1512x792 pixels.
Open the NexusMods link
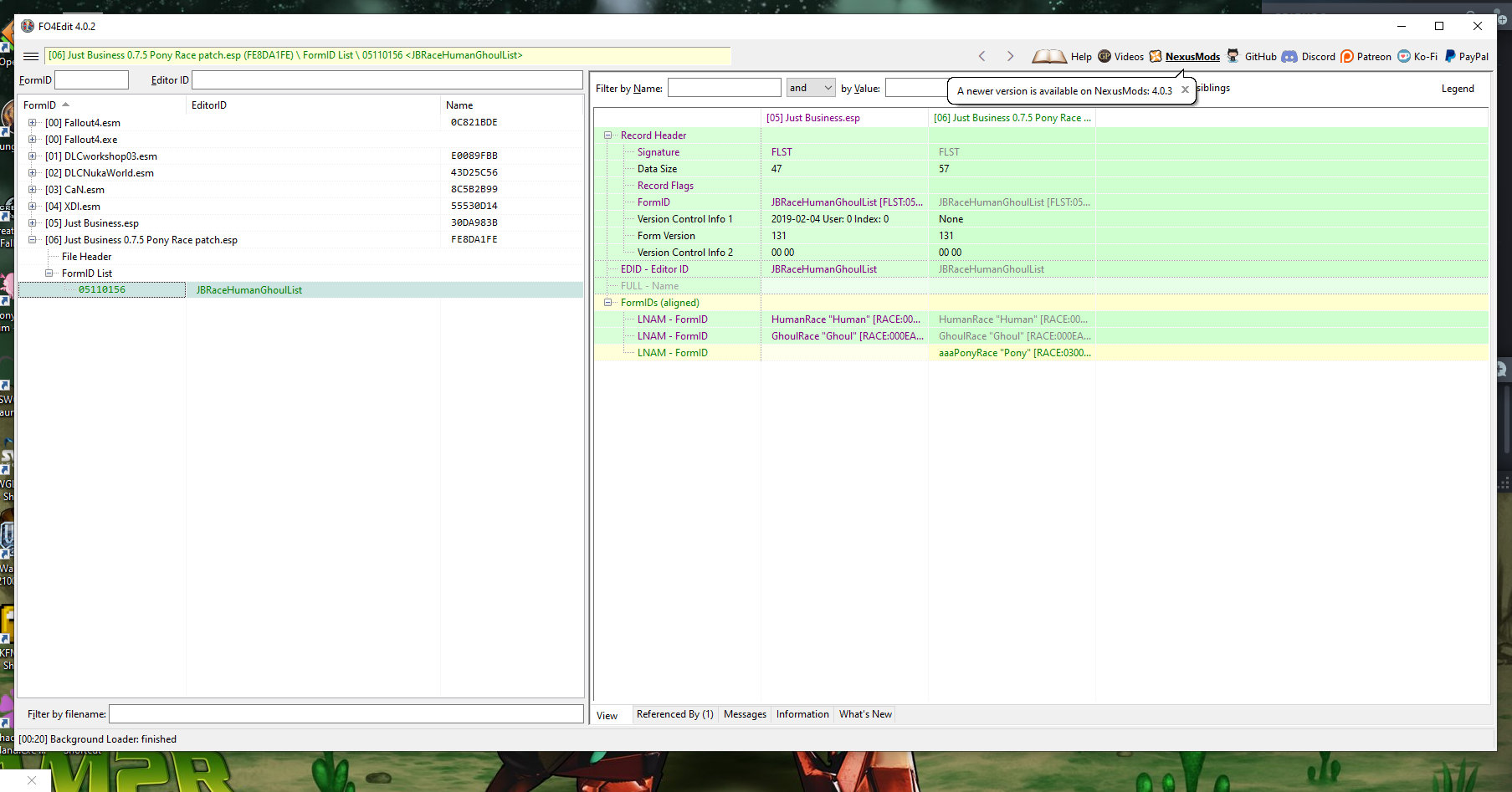click(1192, 57)
